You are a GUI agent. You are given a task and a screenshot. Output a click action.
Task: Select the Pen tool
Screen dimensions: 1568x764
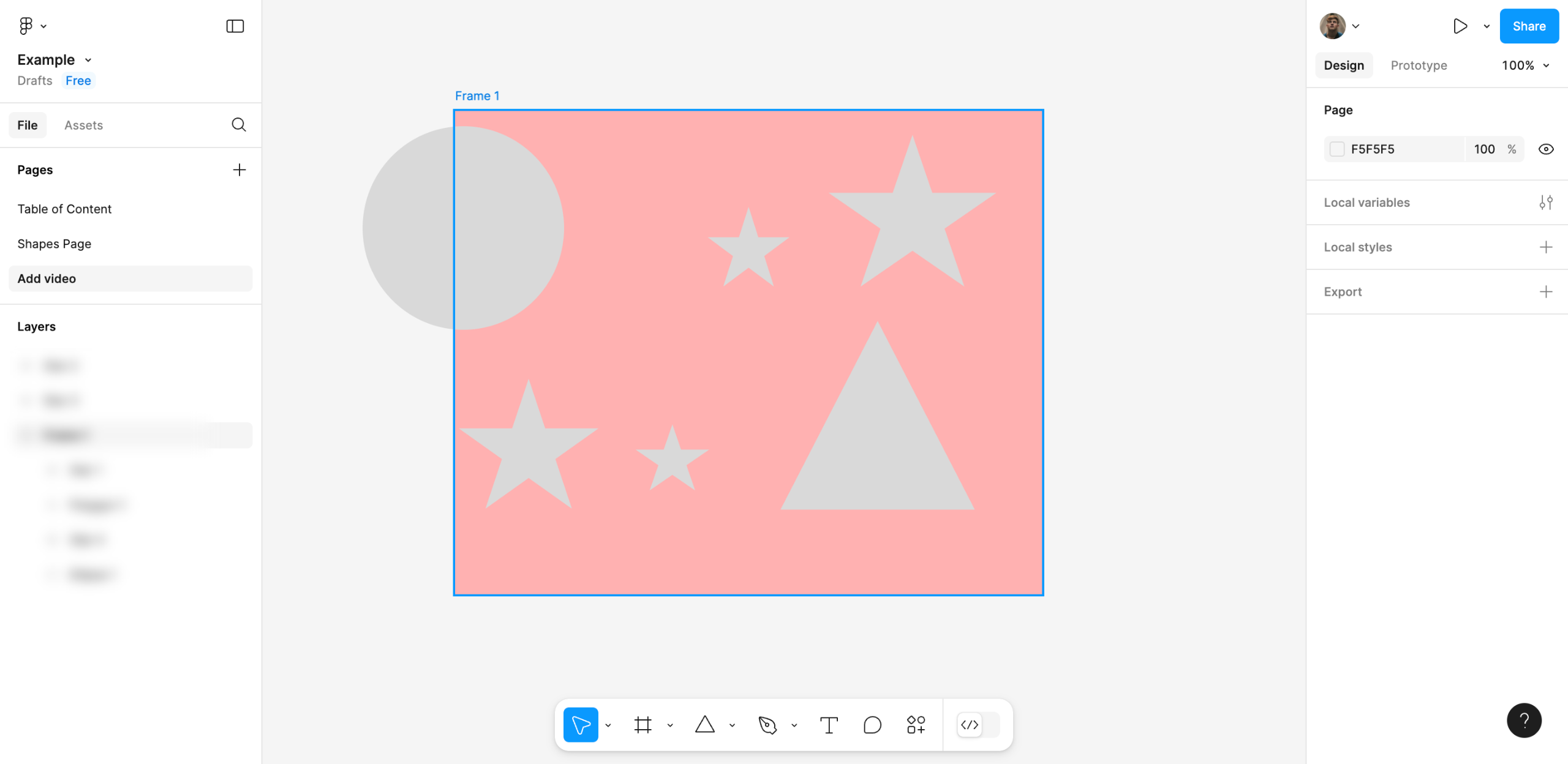click(767, 725)
